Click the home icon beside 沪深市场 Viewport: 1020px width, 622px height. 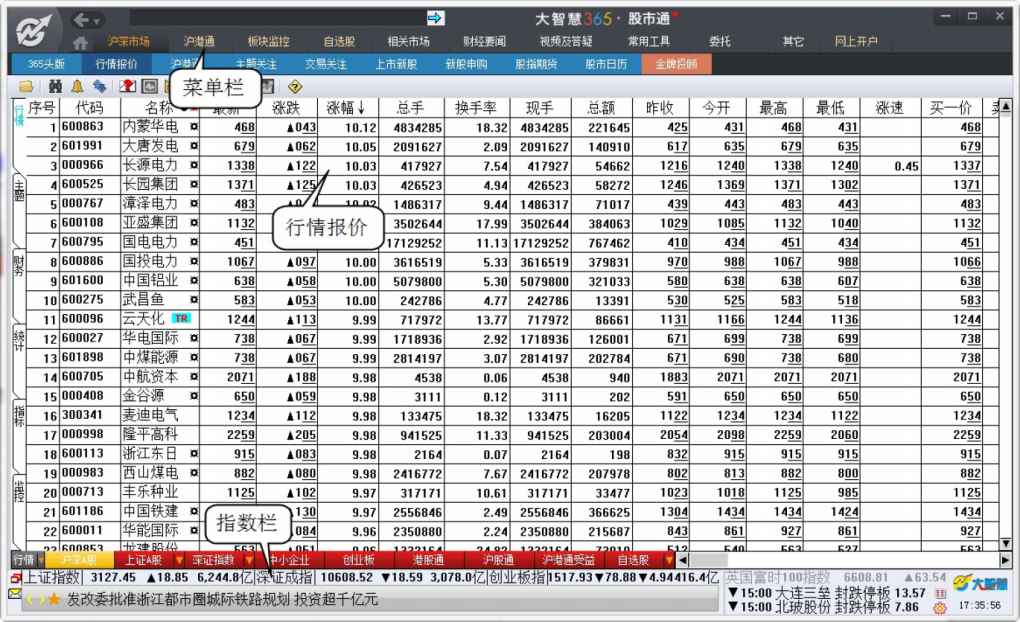click(80, 43)
